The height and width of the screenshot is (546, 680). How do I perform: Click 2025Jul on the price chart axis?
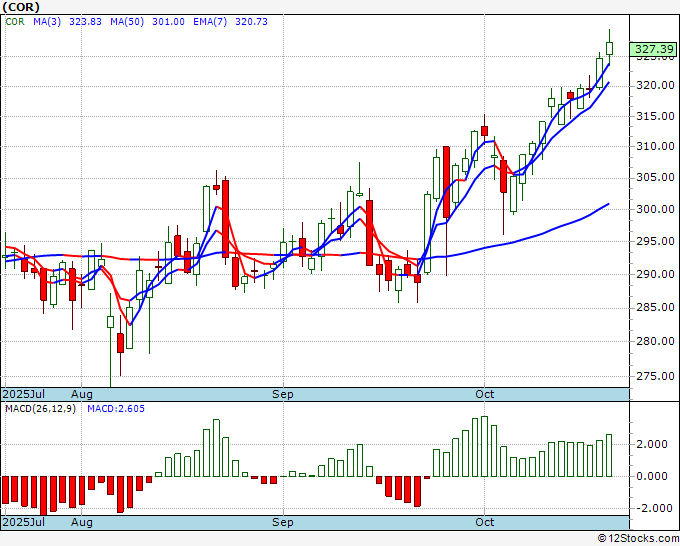click(24, 394)
